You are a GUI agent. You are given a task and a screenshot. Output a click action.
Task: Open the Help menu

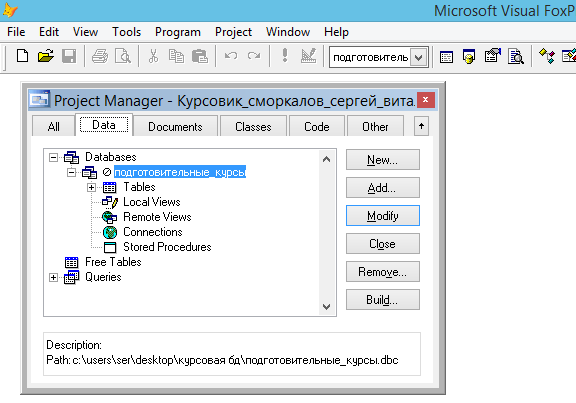(x=336, y=32)
